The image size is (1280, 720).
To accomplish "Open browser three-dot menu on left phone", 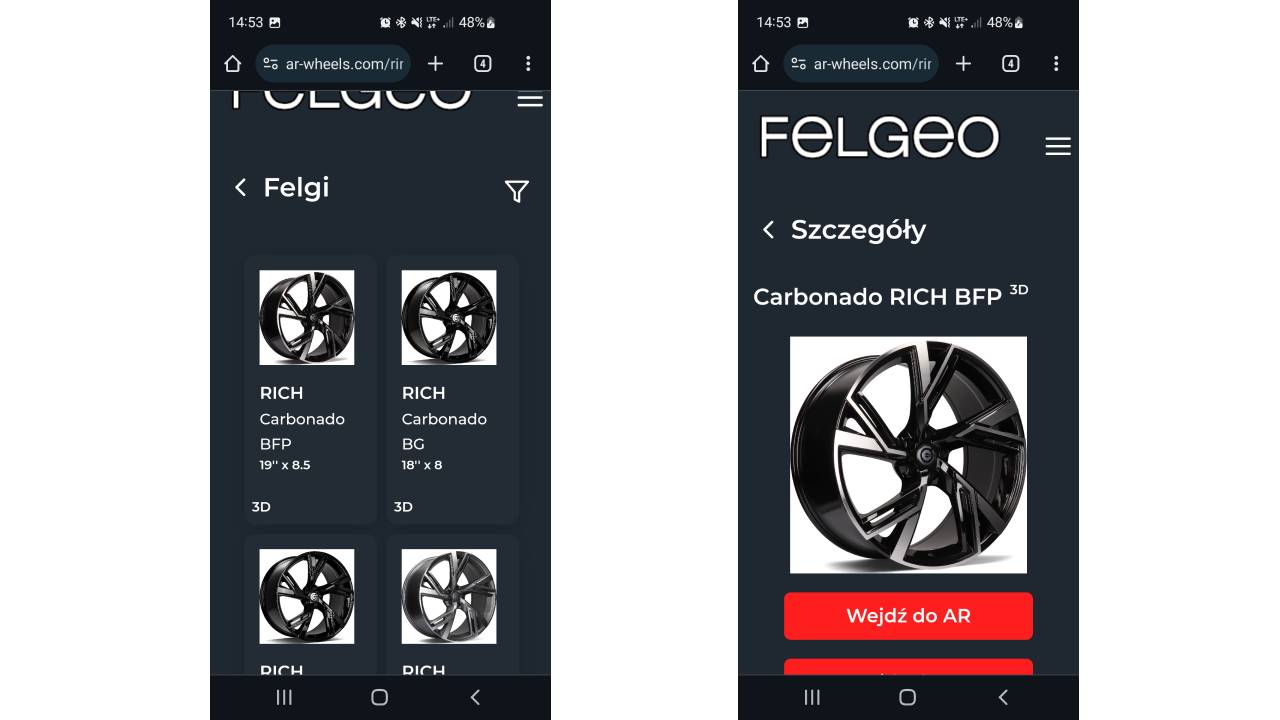I will [528, 64].
